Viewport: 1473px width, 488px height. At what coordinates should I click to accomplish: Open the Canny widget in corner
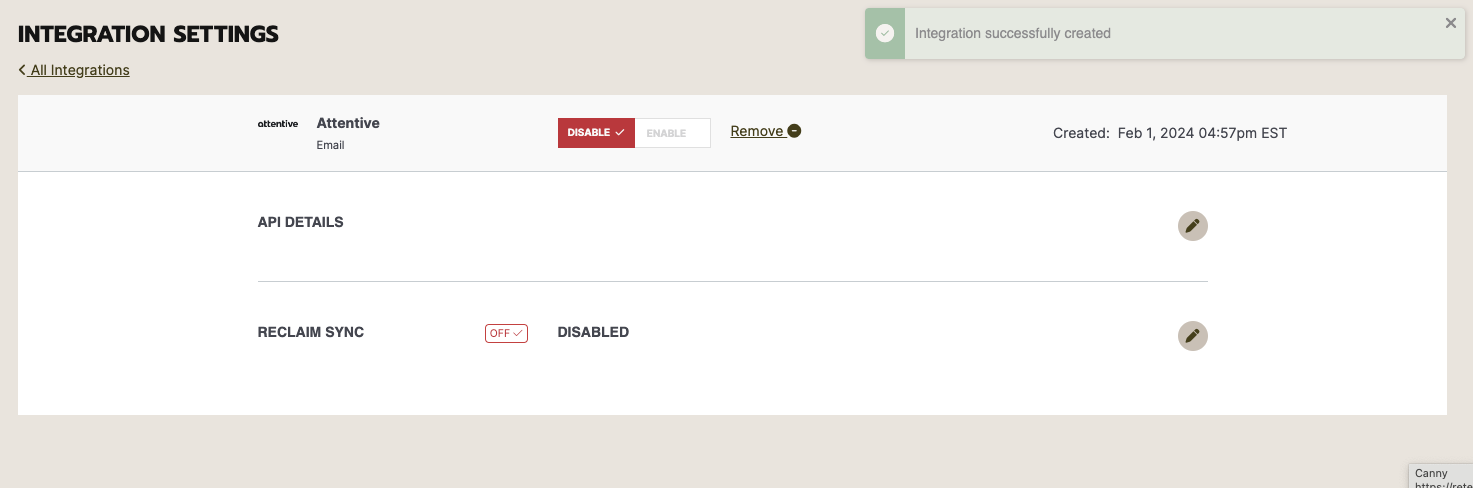[x=1441, y=476]
